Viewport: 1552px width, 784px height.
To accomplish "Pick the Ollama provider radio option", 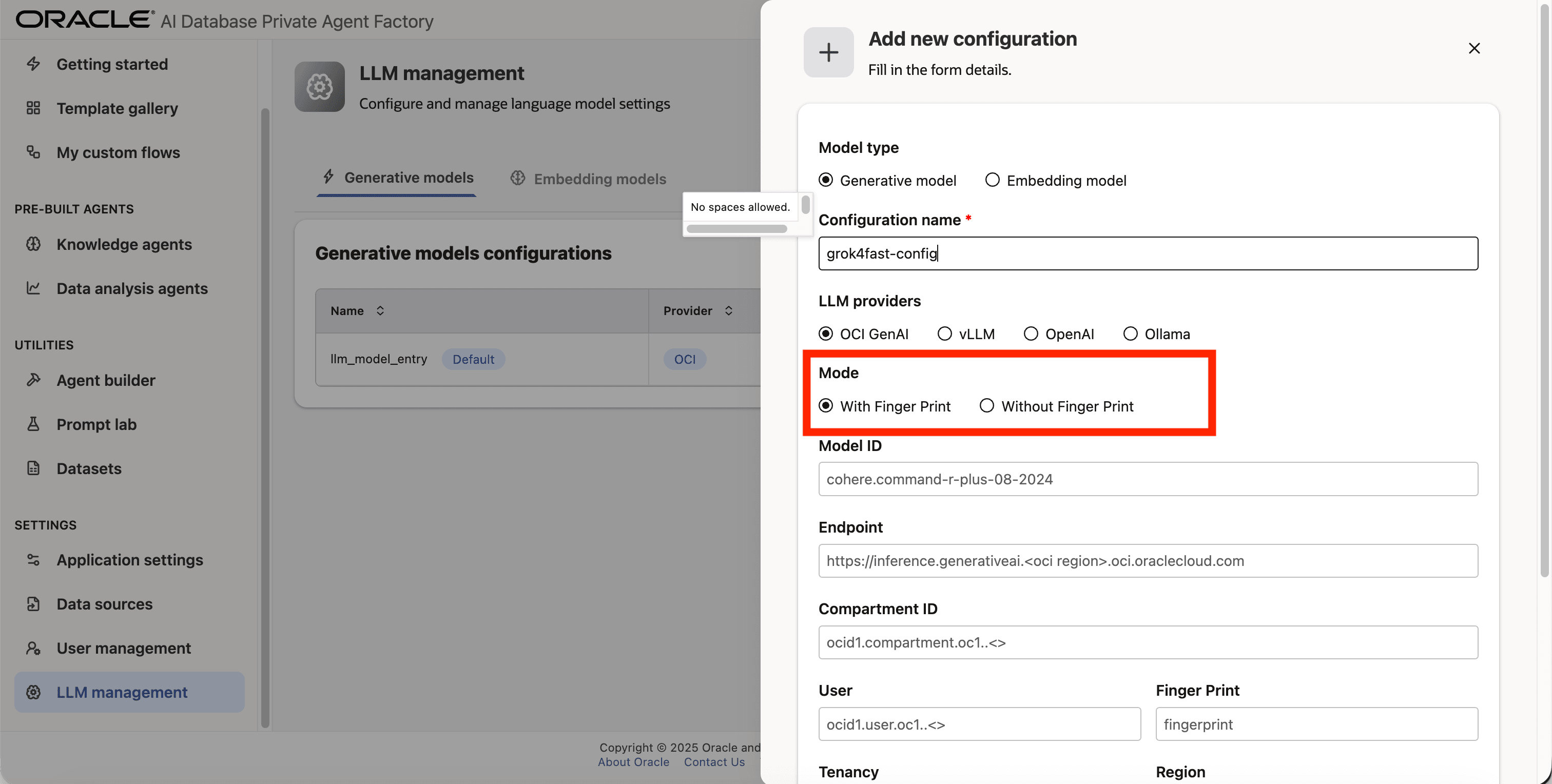I will coord(1130,334).
